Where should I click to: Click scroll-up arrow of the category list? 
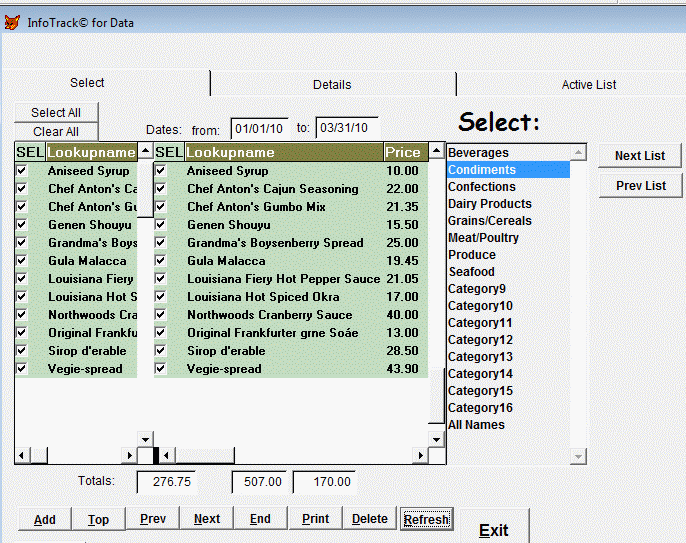(x=577, y=152)
